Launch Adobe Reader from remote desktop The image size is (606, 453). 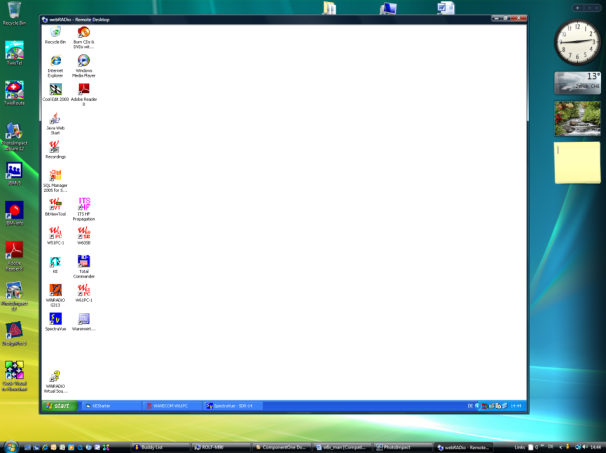(84, 90)
